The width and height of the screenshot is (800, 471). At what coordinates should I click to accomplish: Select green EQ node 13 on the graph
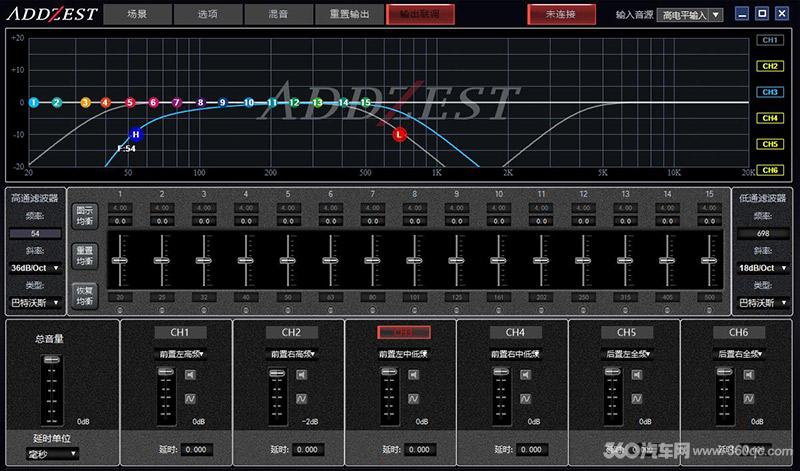pos(317,103)
